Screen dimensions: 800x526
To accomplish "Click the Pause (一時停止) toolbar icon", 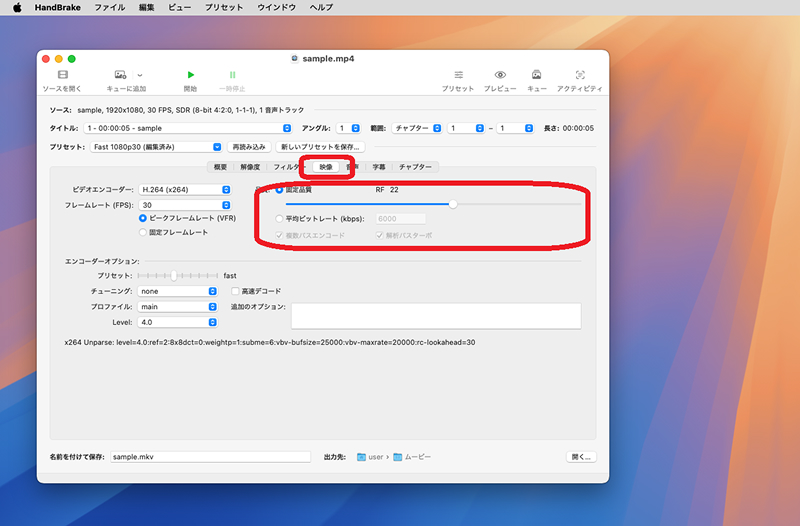I will tap(232, 76).
